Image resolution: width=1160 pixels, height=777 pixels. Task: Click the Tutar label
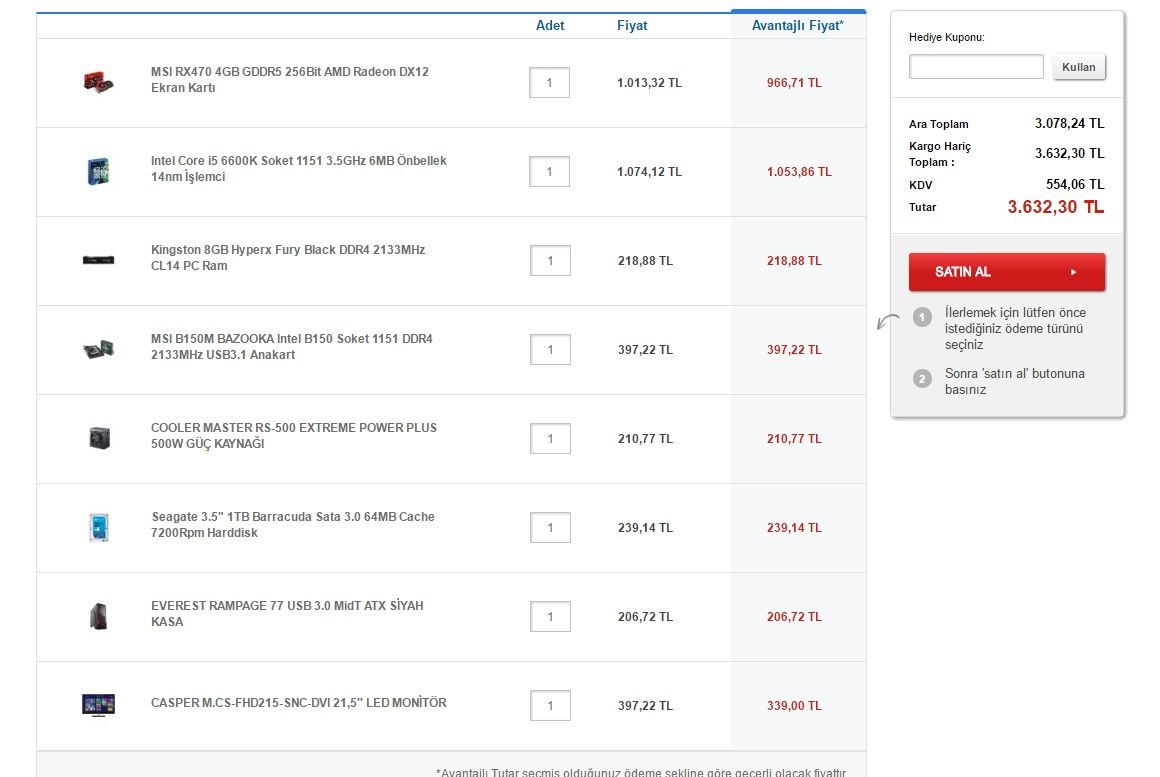[923, 207]
